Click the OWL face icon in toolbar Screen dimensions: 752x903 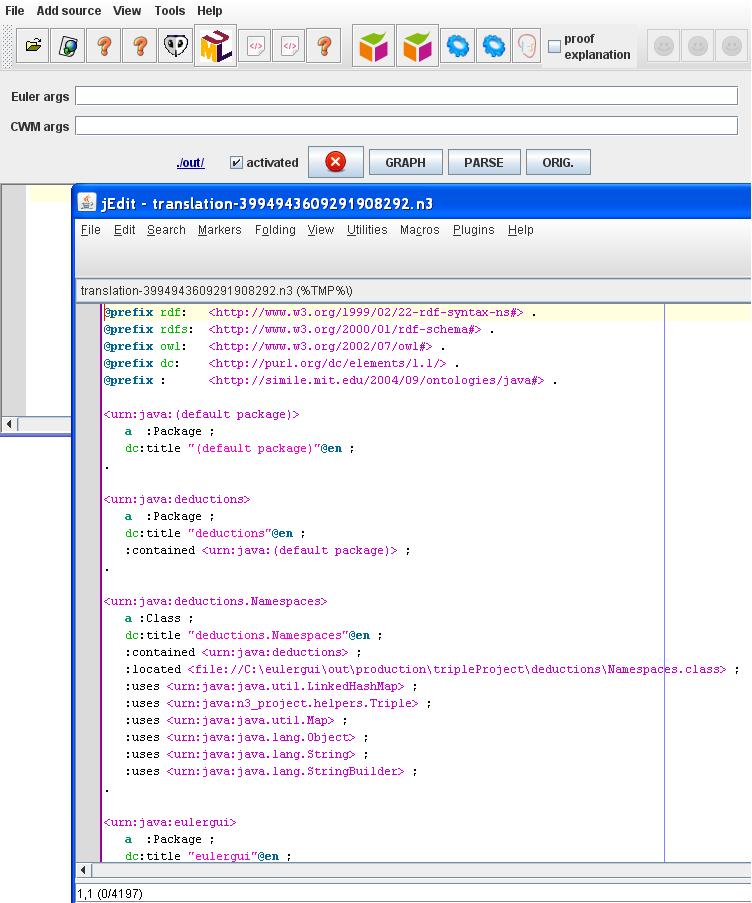(176, 46)
